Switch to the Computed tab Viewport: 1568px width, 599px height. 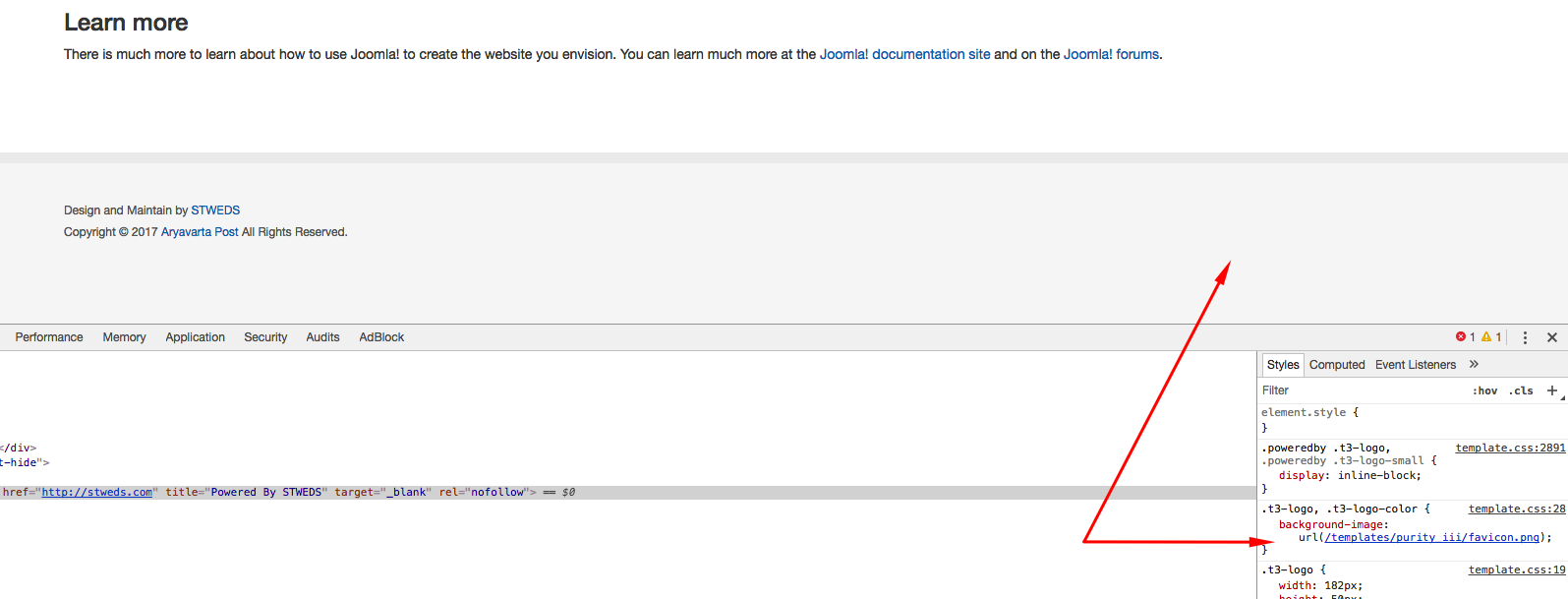(1337, 365)
